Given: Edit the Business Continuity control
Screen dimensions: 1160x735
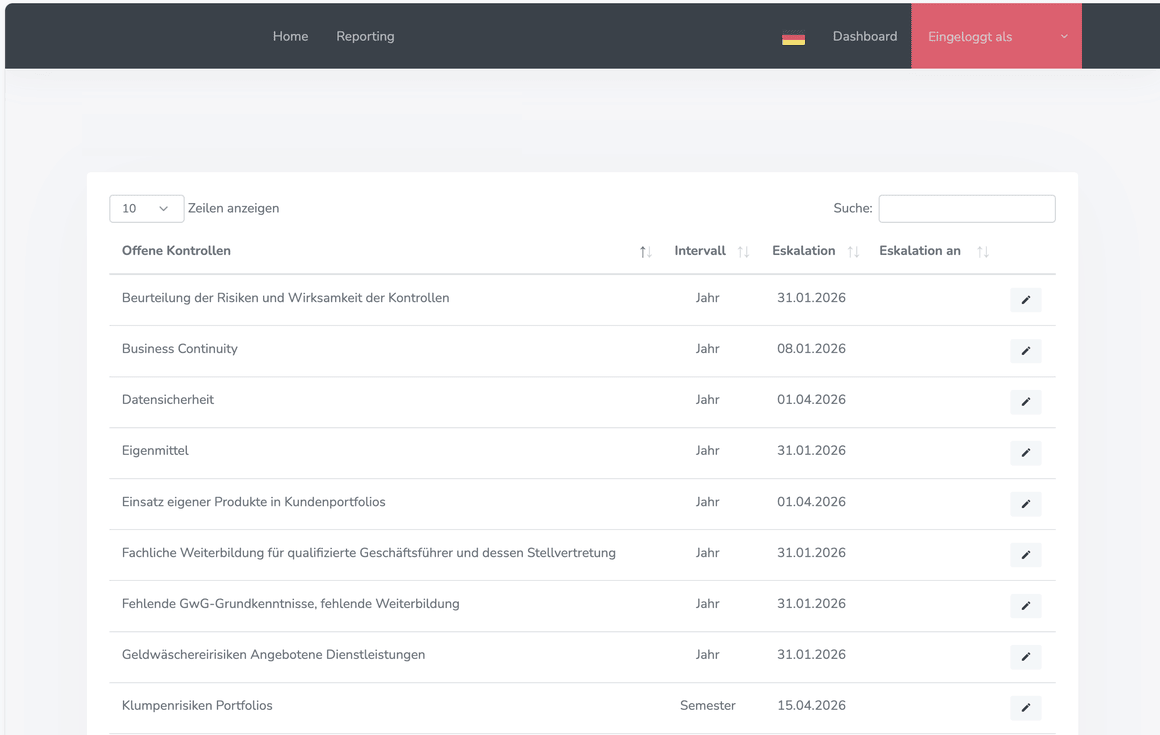Looking at the screenshot, I should point(1025,350).
